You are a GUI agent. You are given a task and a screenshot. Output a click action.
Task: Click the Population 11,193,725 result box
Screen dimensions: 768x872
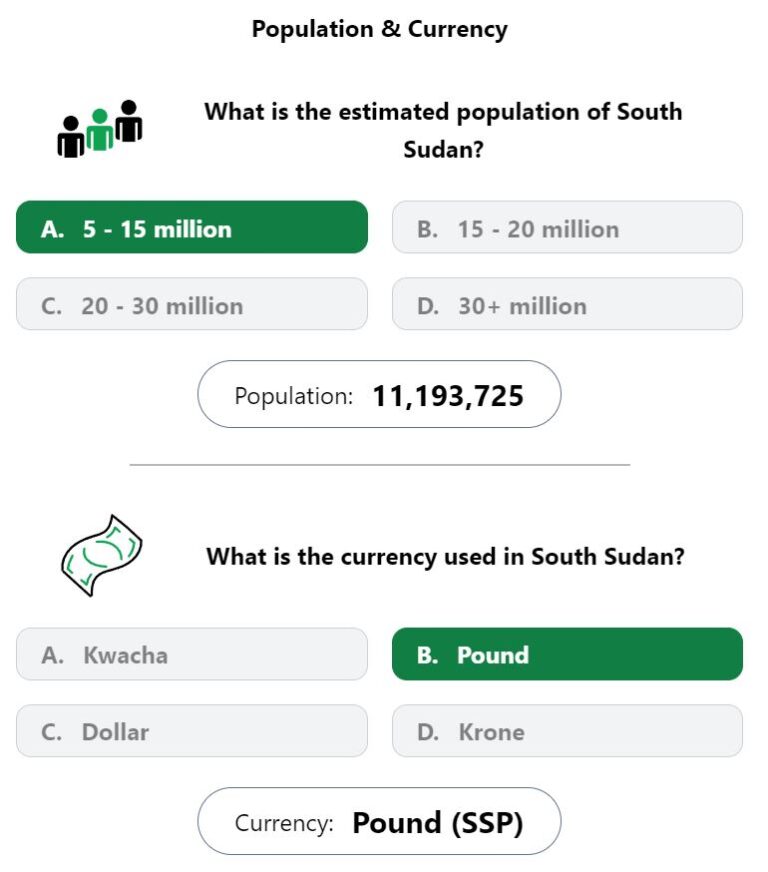coord(379,394)
